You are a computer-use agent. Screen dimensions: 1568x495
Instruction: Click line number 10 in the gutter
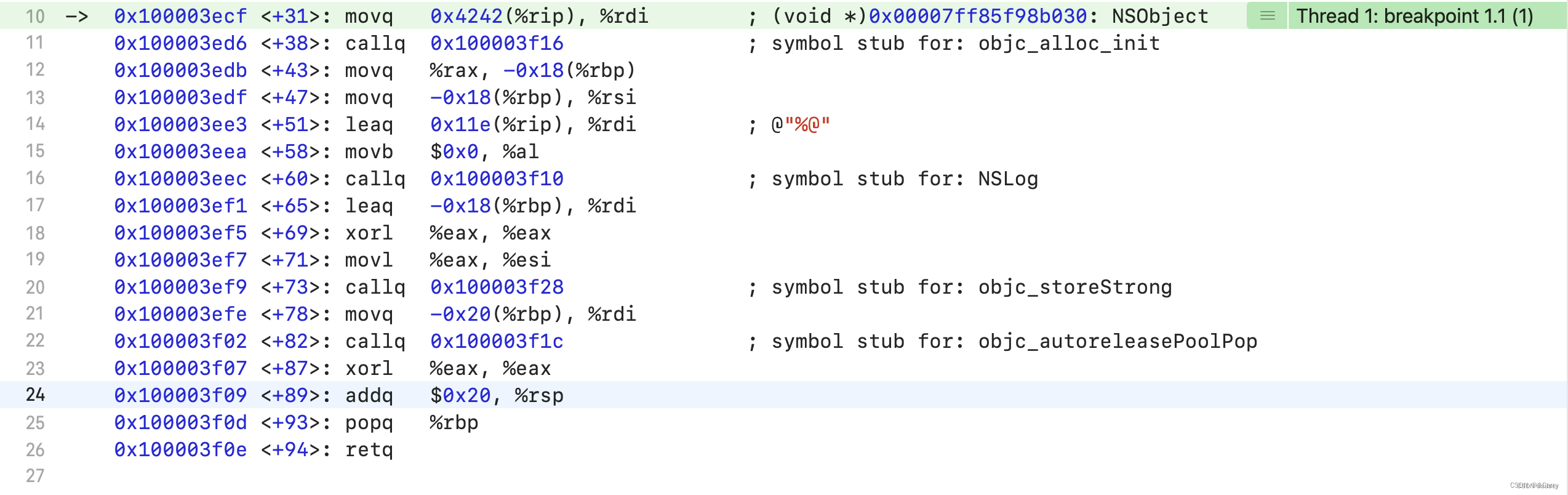[x=35, y=16]
